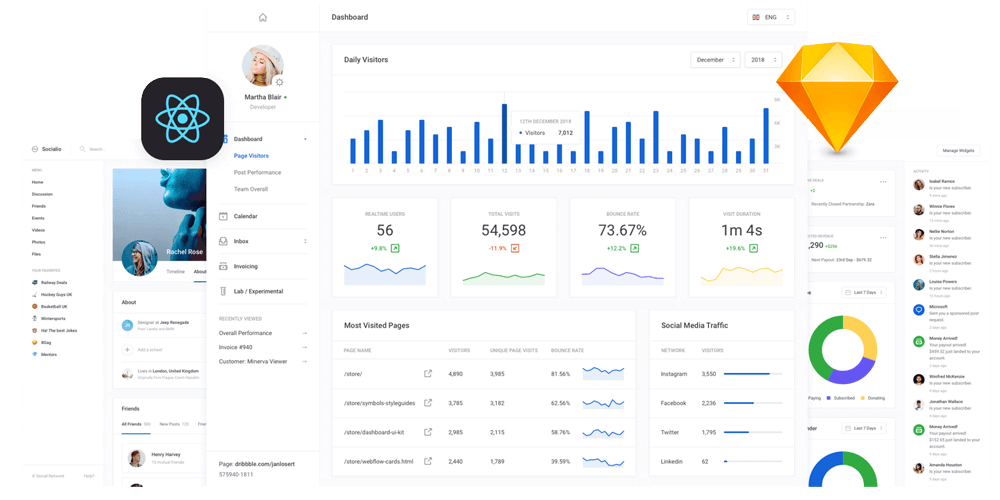The height and width of the screenshot is (500, 1000).
Task: Open Last 7 Days dropdown on Paying/Subscribed chart card
Action: tap(864, 293)
